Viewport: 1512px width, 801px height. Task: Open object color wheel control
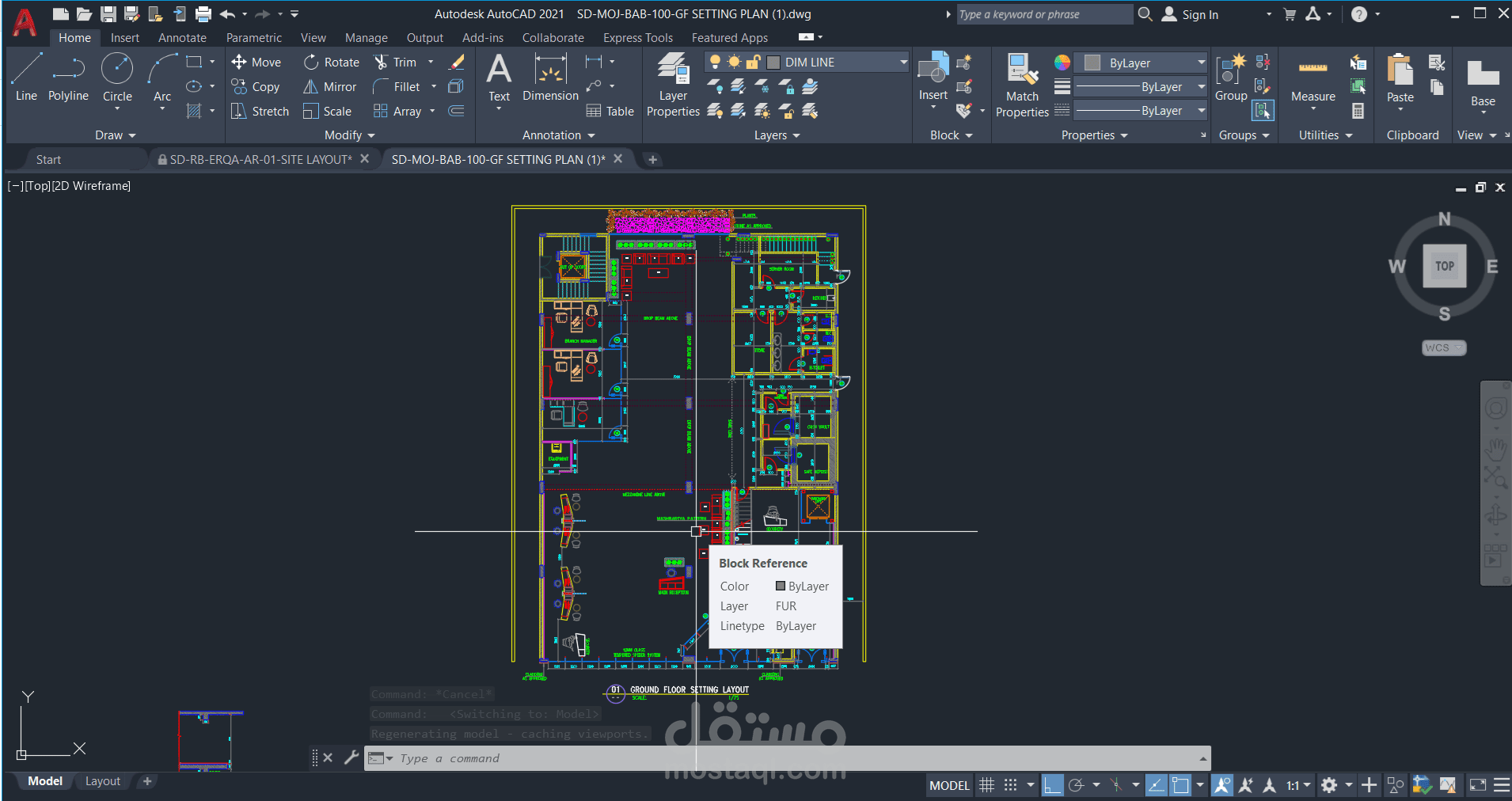point(1062,63)
